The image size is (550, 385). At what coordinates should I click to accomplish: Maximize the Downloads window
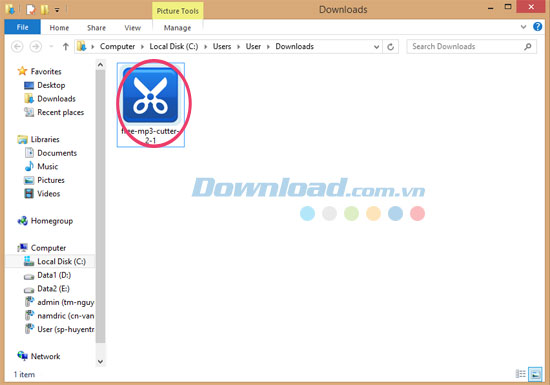click(x=508, y=7)
